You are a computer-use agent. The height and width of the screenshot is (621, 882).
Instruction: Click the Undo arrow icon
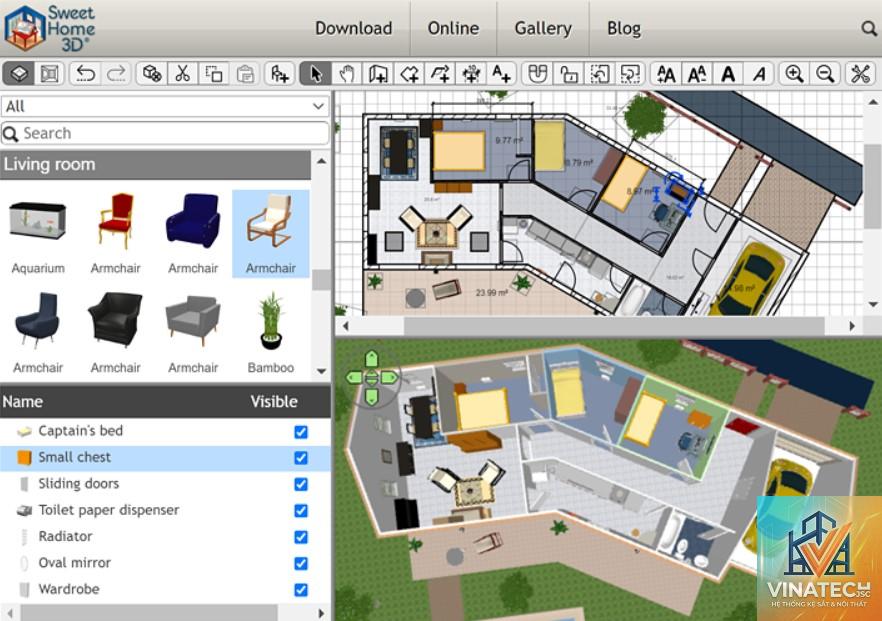(x=86, y=74)
